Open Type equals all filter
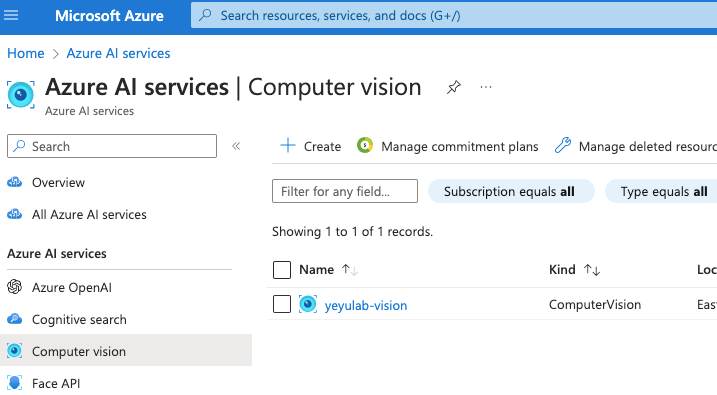Screen dimensions: 717x395 [x=662, y=191]
